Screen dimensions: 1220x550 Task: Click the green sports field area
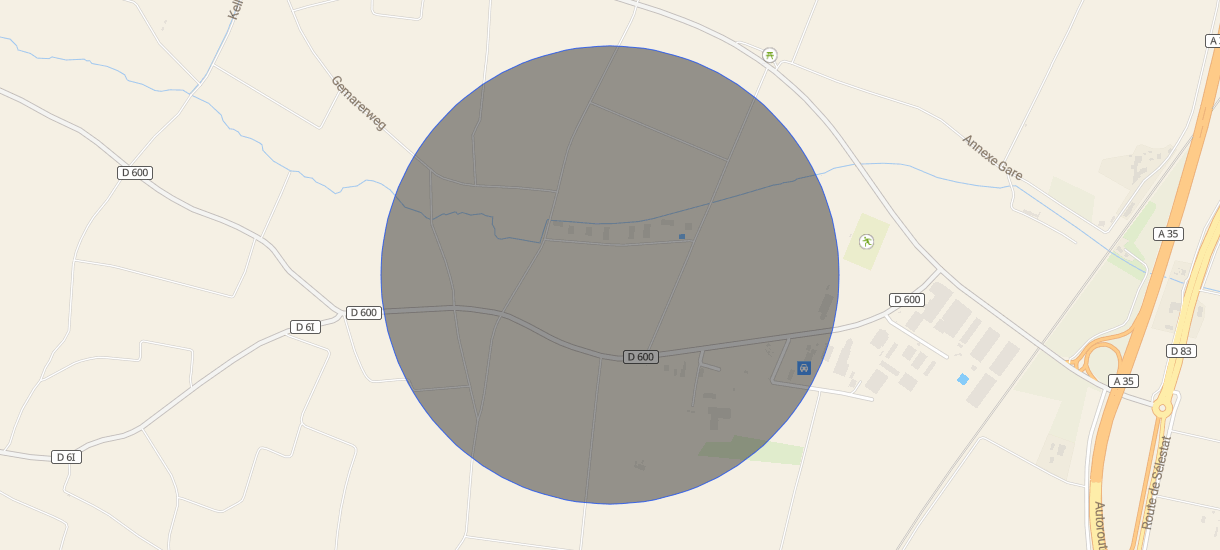[x=866, y=241]
